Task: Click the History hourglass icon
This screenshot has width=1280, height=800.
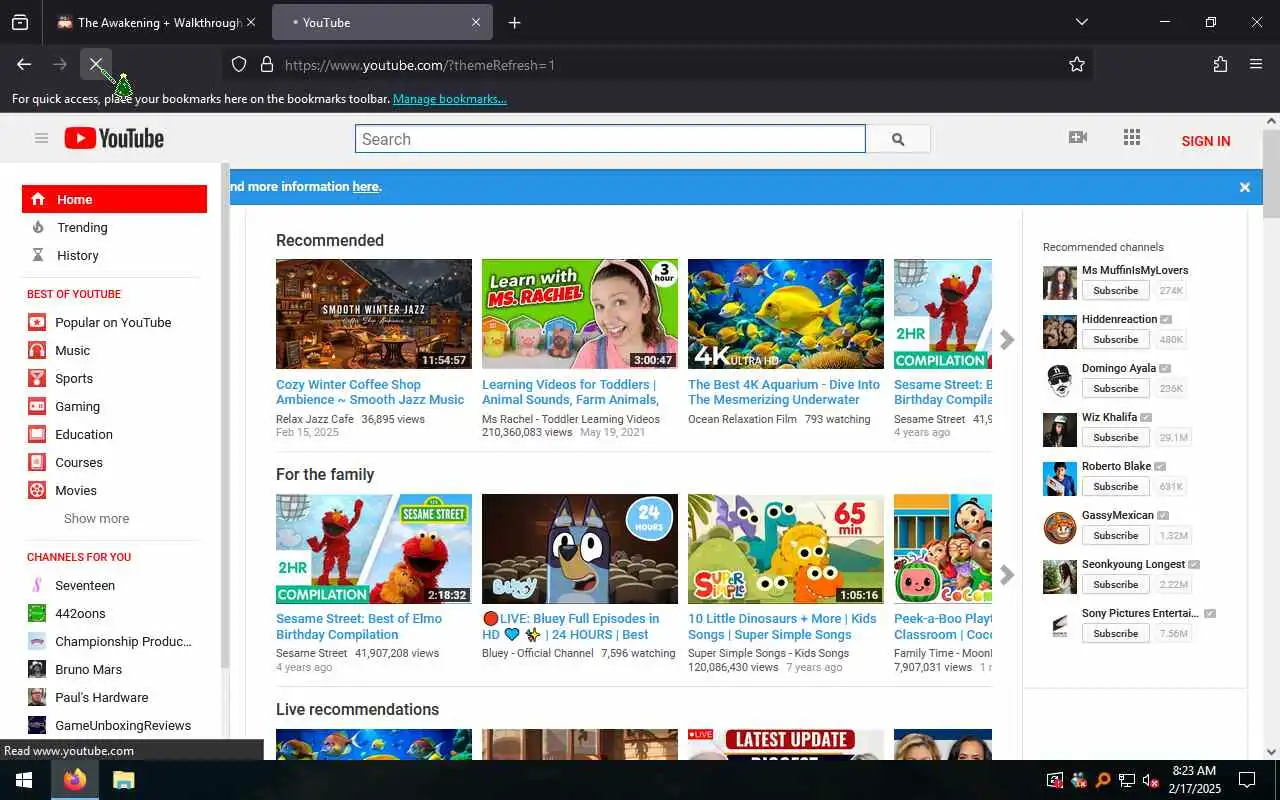Action: [37, 255]
